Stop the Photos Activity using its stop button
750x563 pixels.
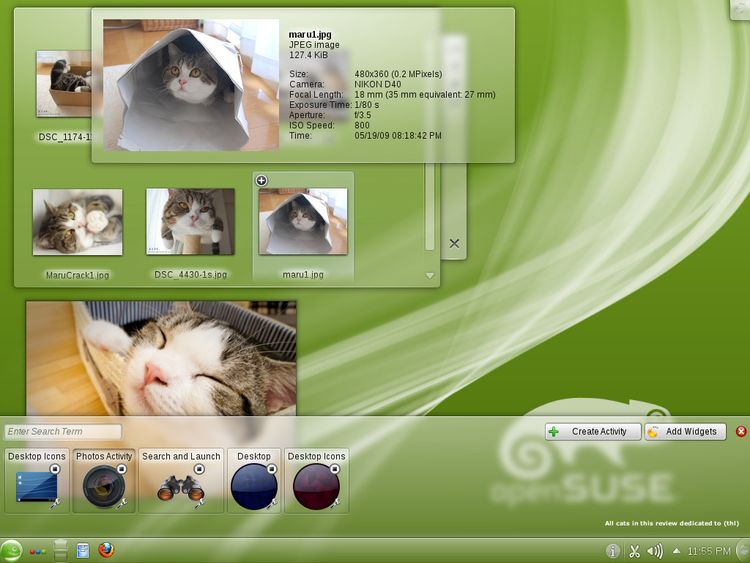(122, 469)
